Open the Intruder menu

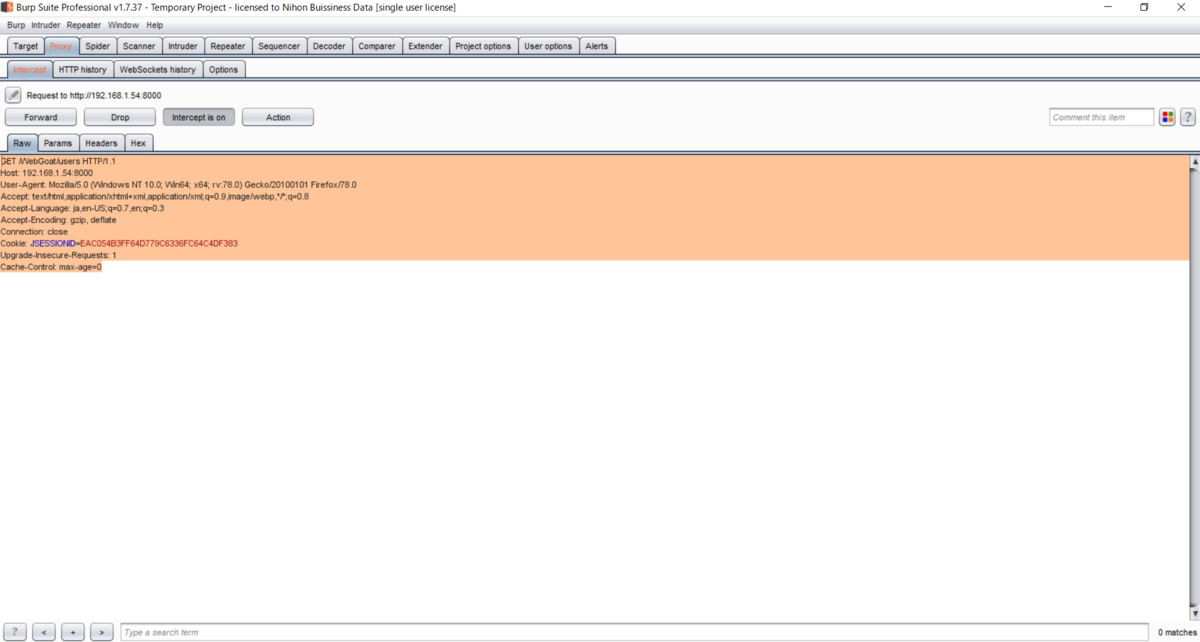pyautogui.click(x=46, y=25)
